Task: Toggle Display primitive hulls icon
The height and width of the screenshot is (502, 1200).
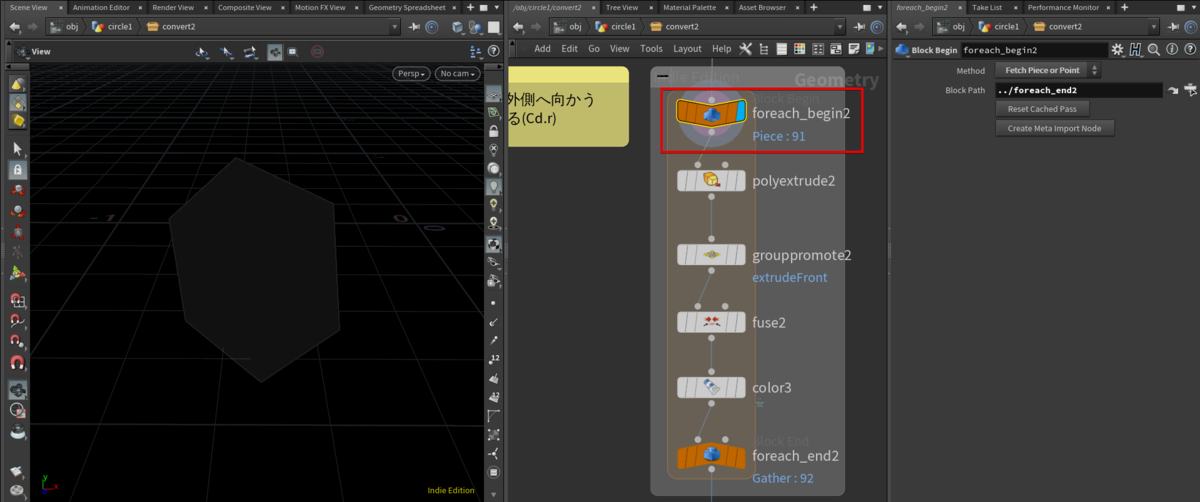Action: (x=493, y=416)
